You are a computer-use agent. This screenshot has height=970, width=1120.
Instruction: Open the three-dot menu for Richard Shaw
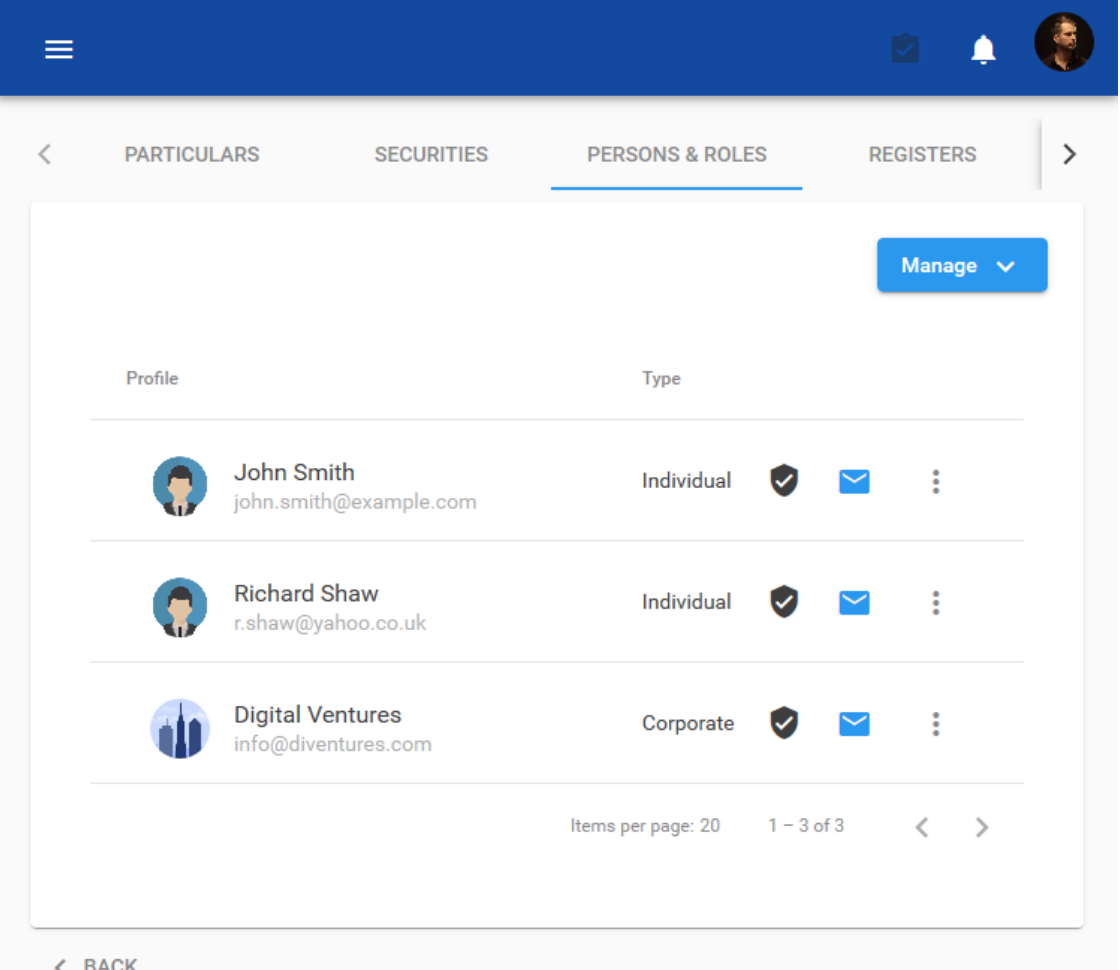pos(935,603)
